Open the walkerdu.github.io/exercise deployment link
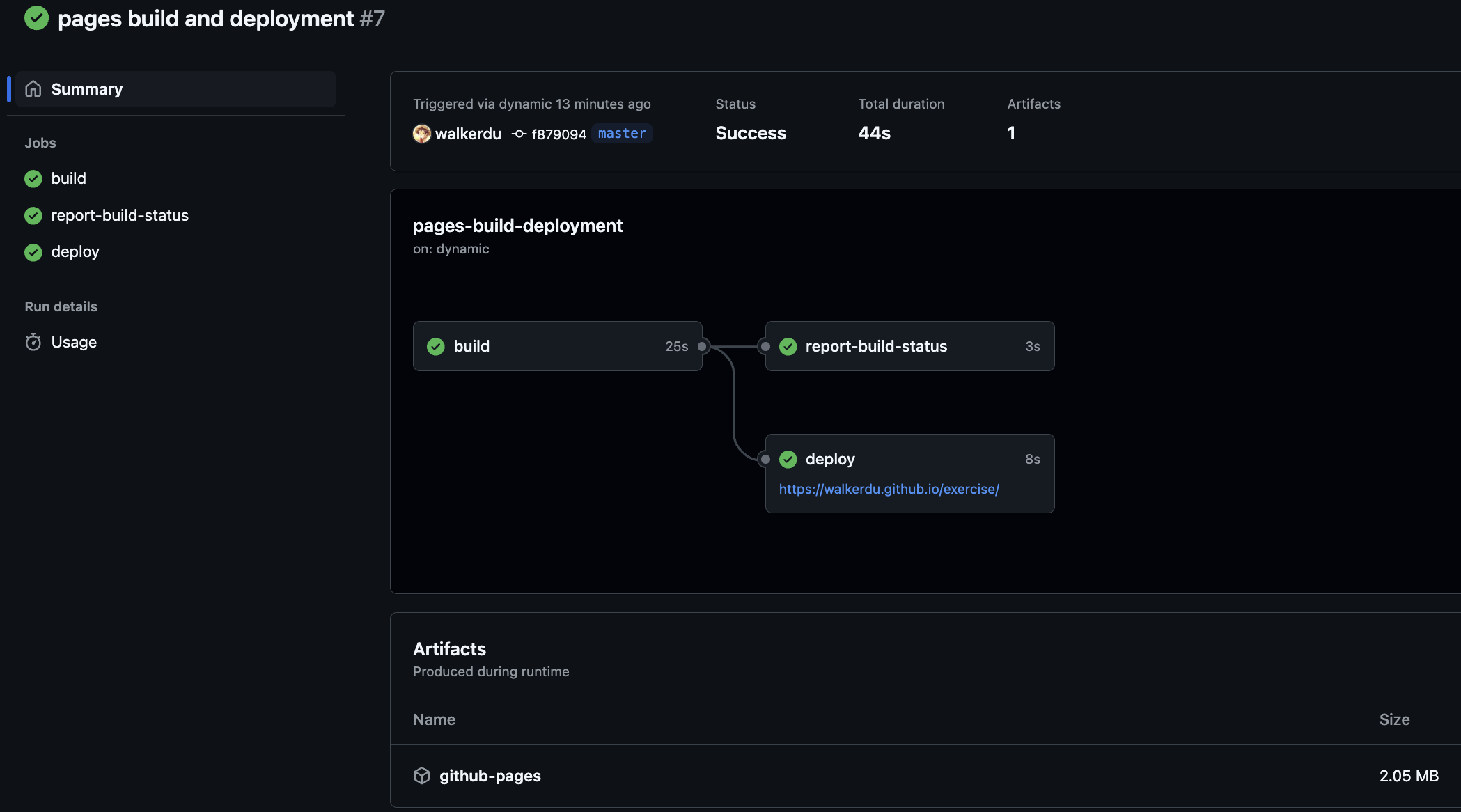This screenshot has width=1461, height=812. (x=889, y=489)
